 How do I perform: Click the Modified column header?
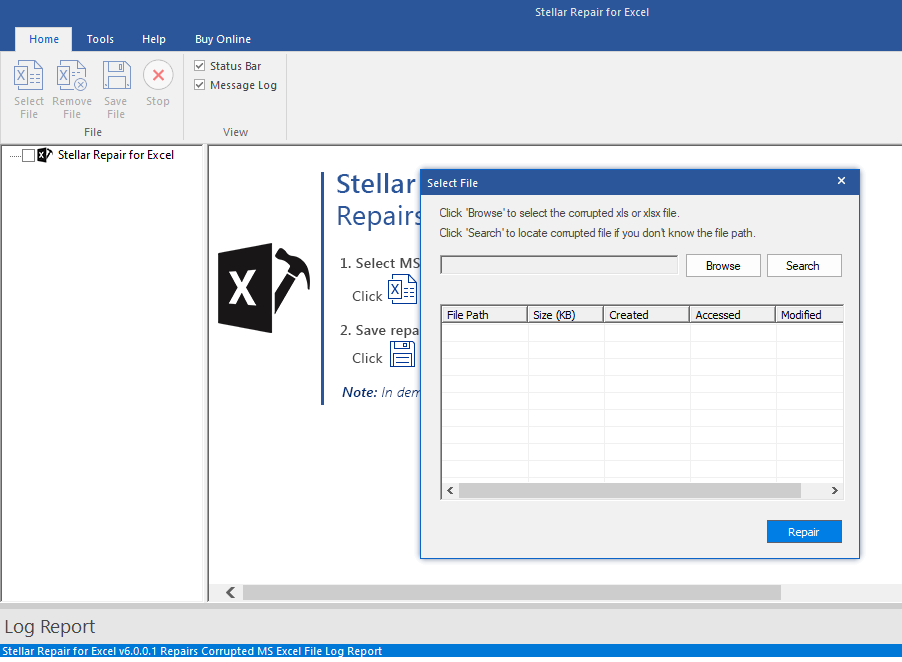pyautogui.click(x=809, y=315)
